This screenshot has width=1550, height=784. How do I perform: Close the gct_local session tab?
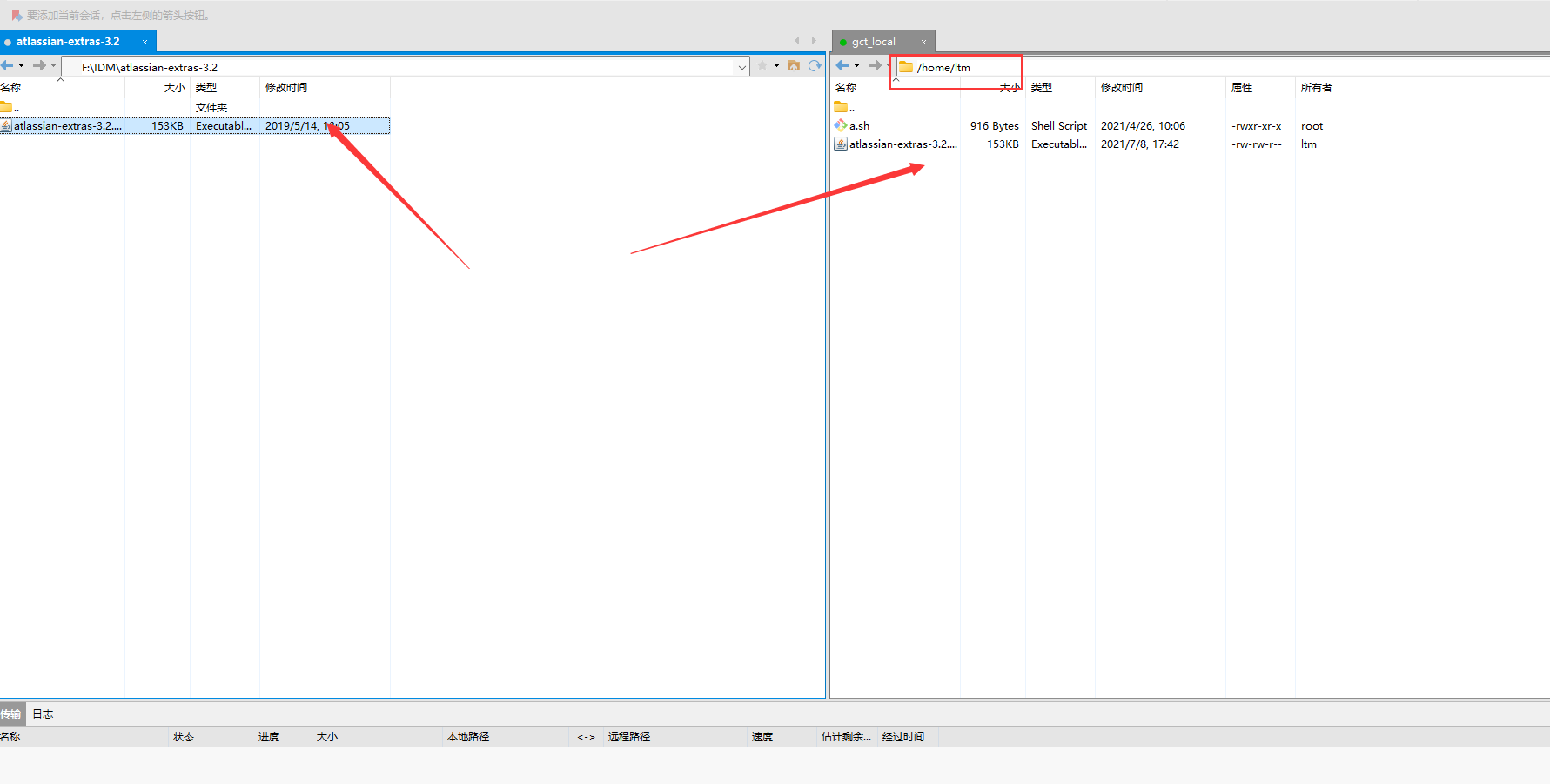(x=923, y=42)
